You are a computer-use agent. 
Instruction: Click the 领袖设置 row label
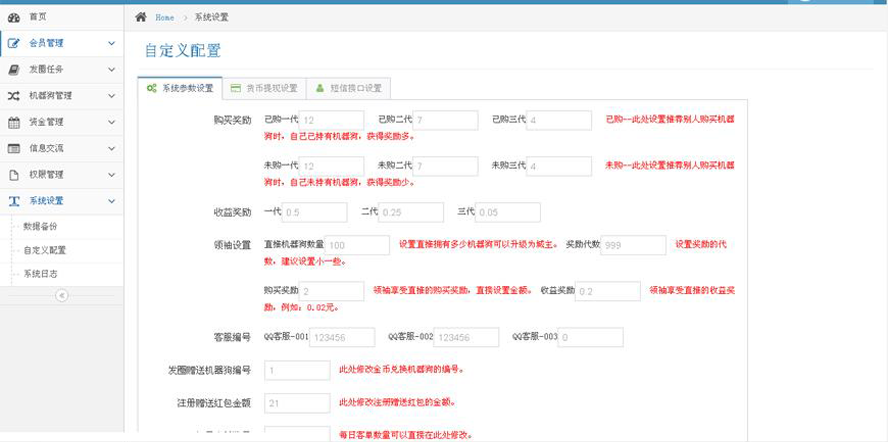click(x=232, y=245)
